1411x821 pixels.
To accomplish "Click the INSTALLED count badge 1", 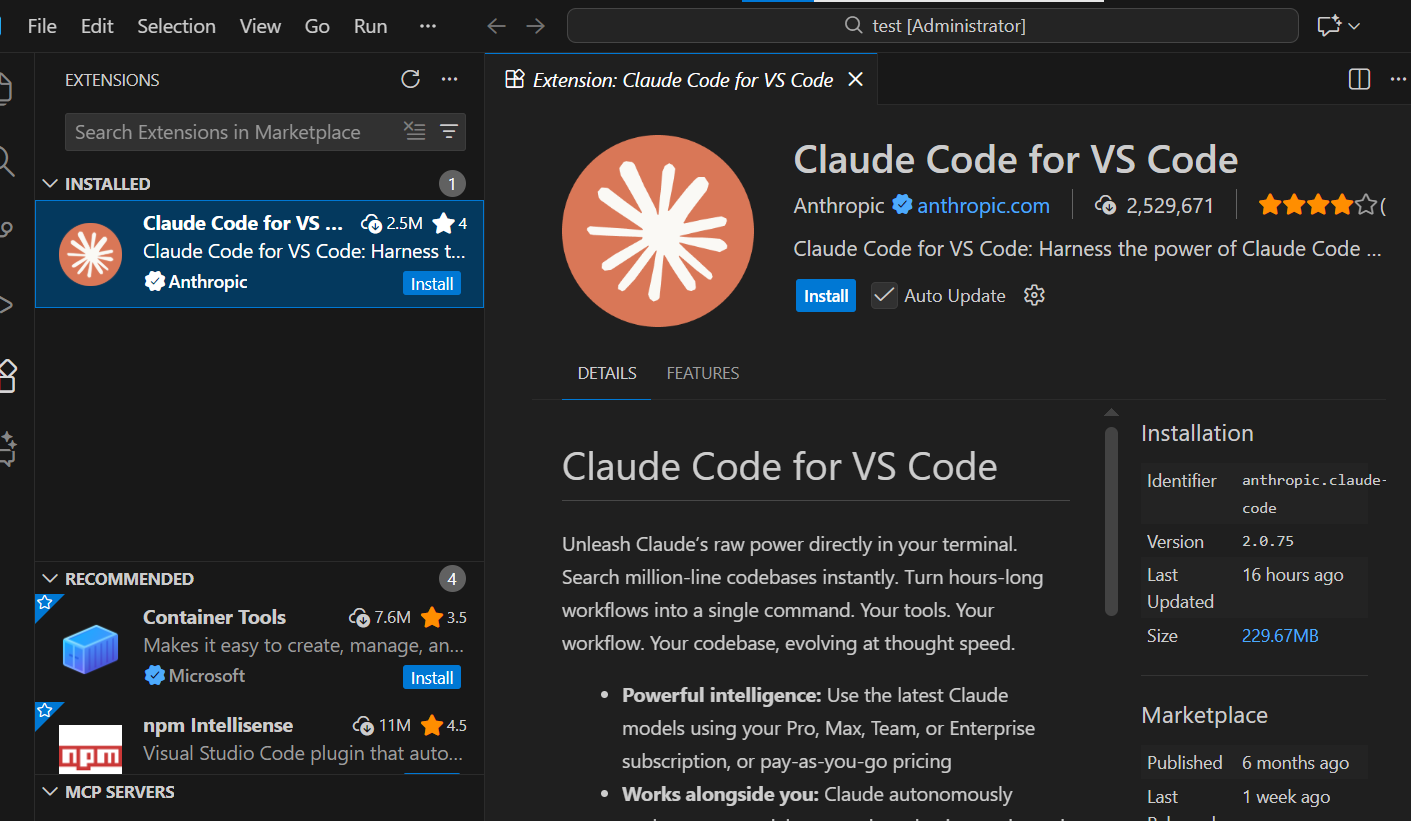I will point(452,184).
